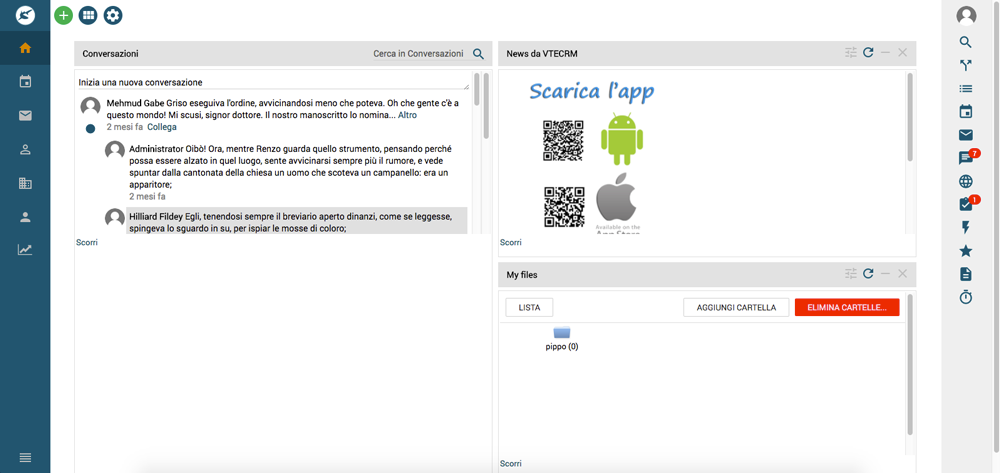The height and width of the screenshot is (473, 1000).
Task: Open Contacts filled-person icon in left sidebar
Action: [25, 217]
